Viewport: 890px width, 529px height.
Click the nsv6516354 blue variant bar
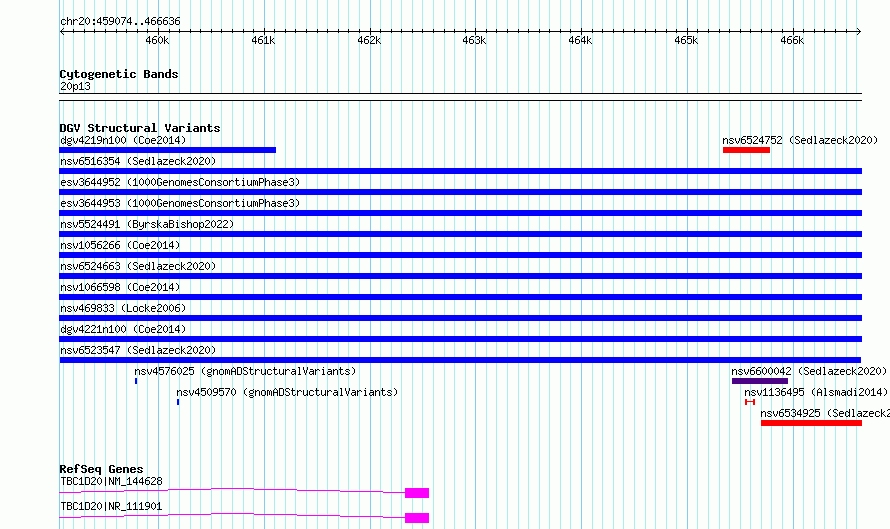point(460,171)
